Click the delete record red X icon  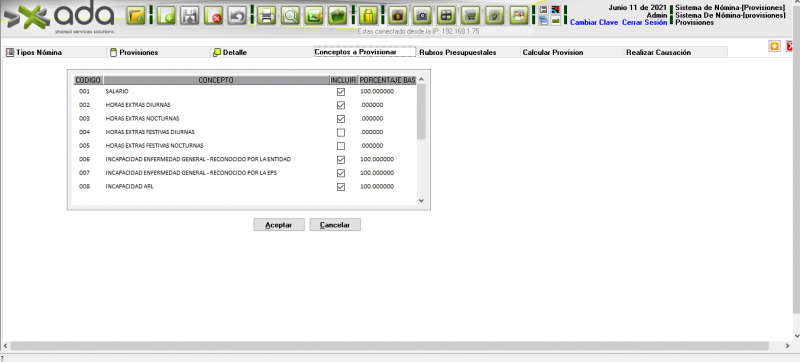pos(214,16)
